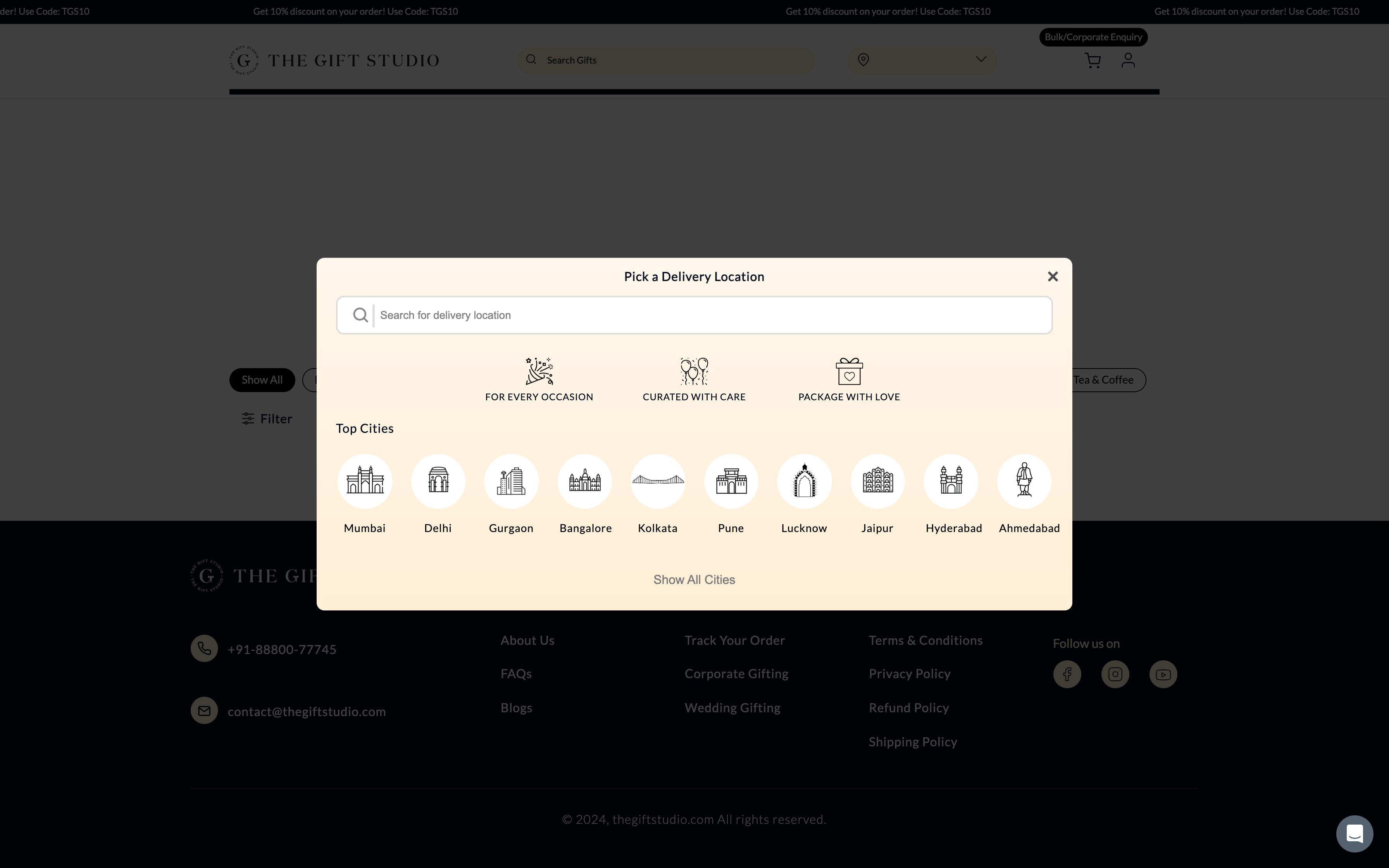Choose the Gurgaon buildings icon

coord(512,481)
